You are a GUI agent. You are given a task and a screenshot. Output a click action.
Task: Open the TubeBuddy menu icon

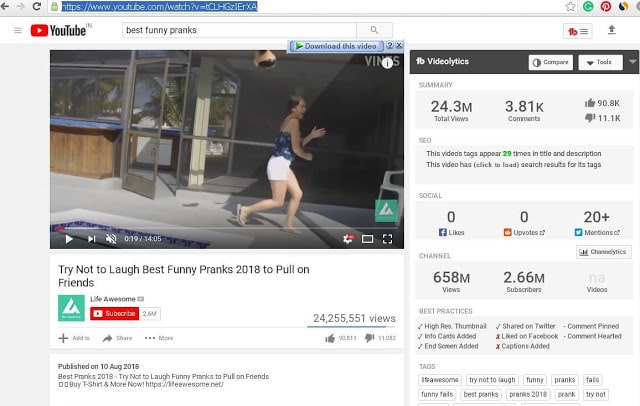pos(578,31)
